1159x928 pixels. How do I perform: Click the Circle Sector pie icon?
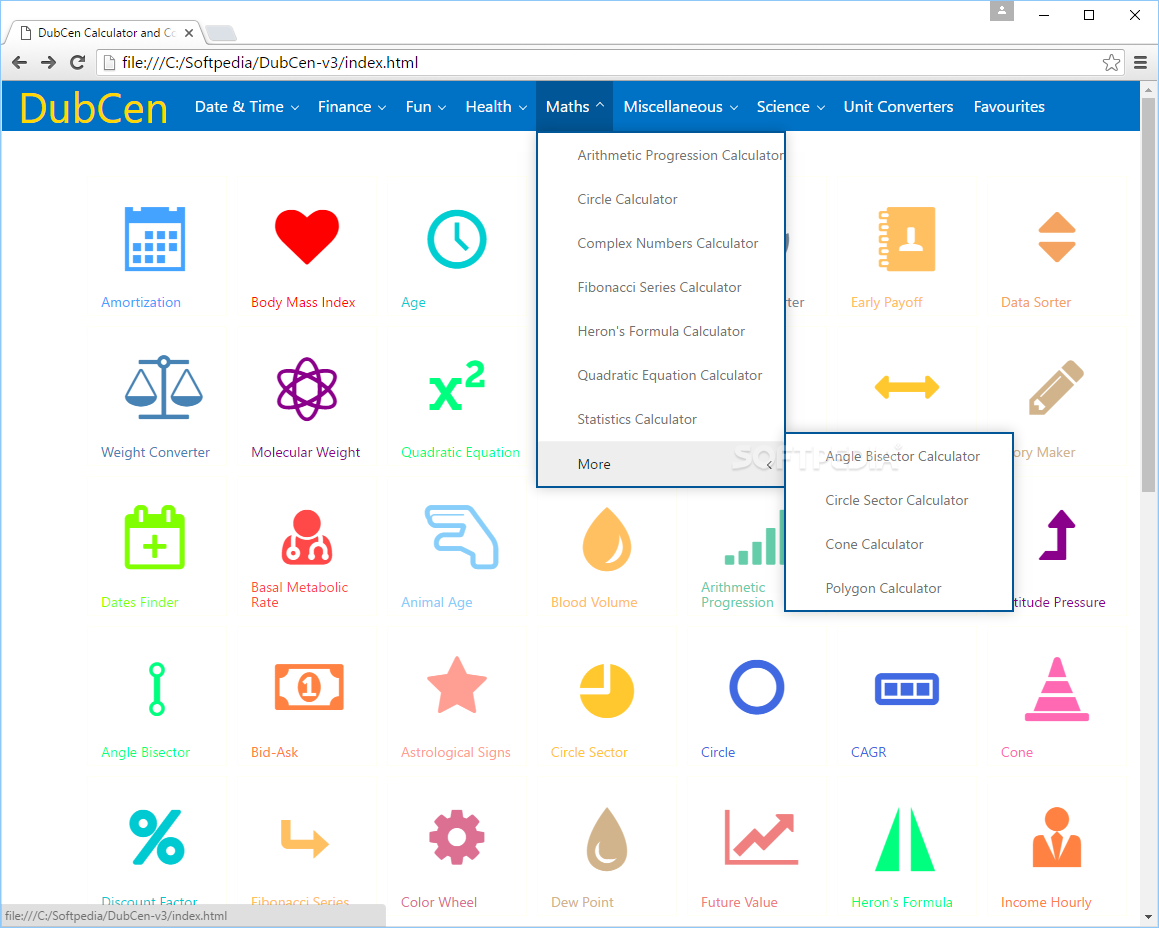pyautogui.click(x=607, y=691)
